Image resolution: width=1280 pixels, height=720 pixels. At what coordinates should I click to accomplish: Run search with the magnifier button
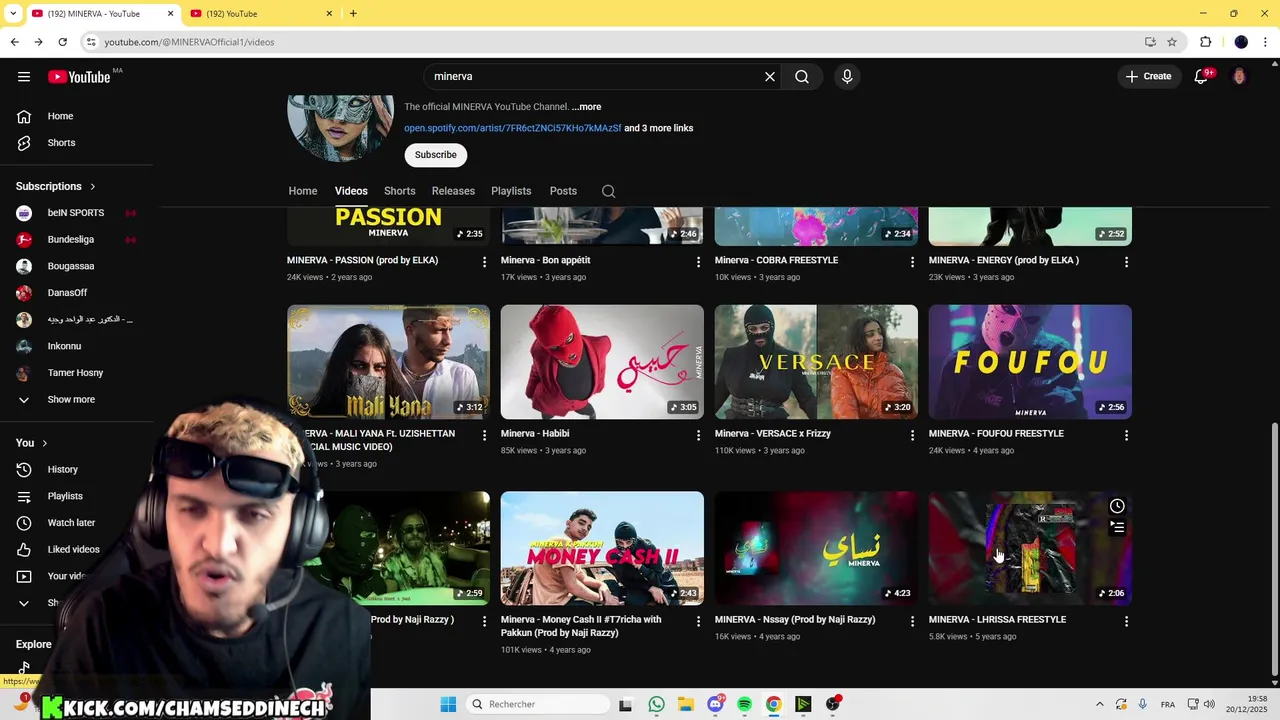pyautogui.click(x=802, y=76)
